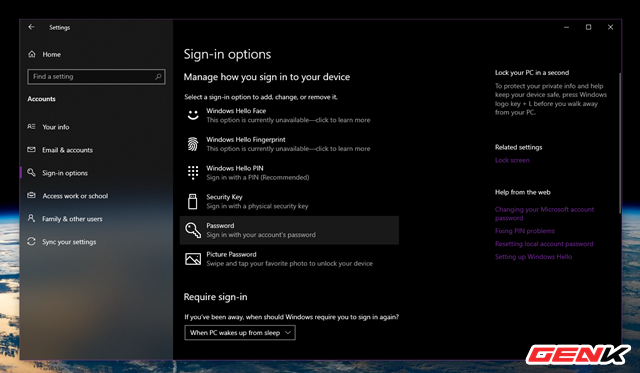Click the Home house icon
This screenshot has height=373, width=640.
pyautogui.click(x=32, y=54)
